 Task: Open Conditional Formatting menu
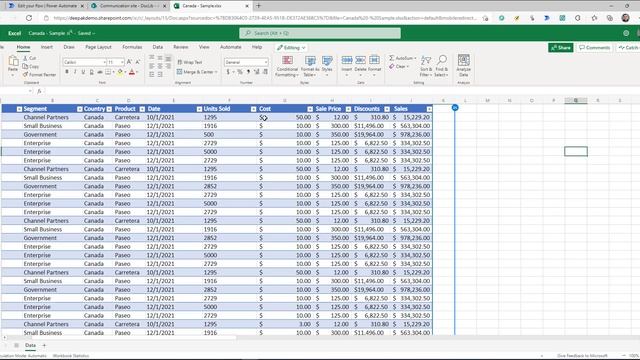[287, 66]
